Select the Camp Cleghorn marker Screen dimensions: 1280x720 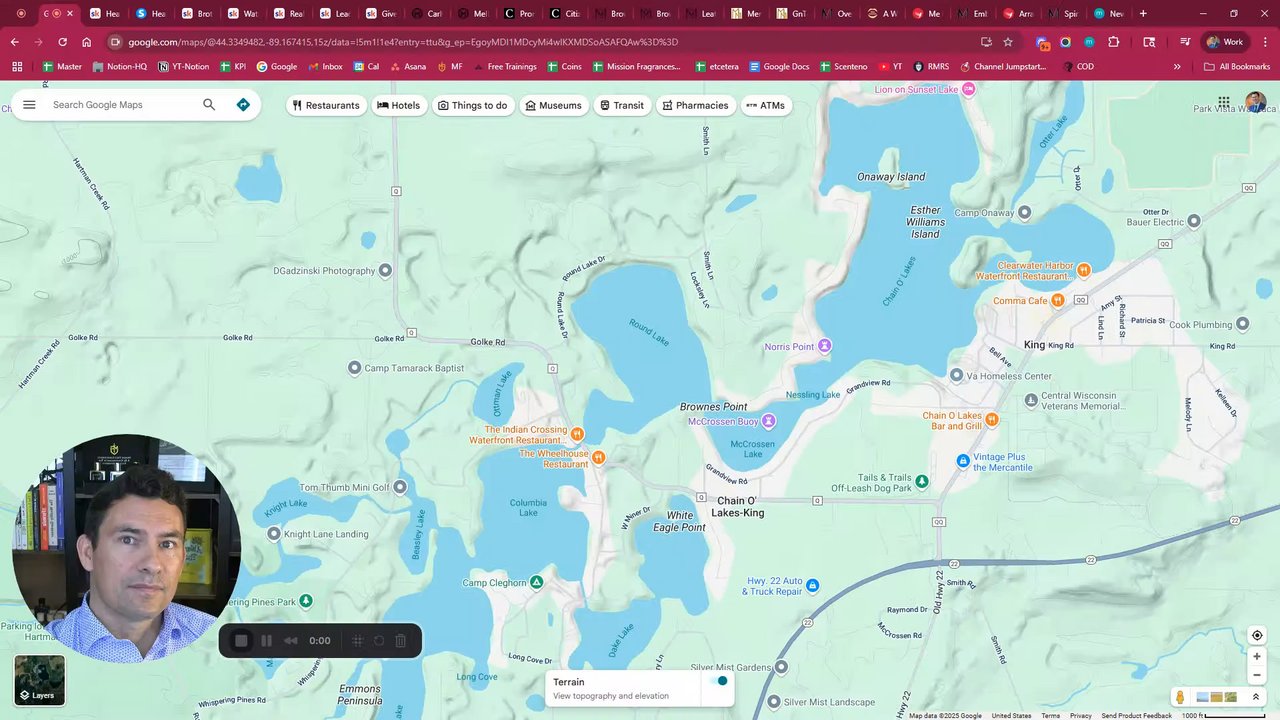point(537,582)
